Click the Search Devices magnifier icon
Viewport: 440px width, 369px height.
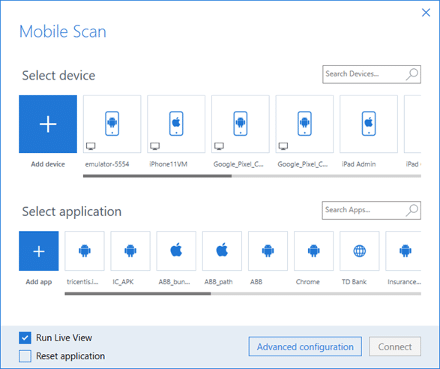(x=412, y=74)
